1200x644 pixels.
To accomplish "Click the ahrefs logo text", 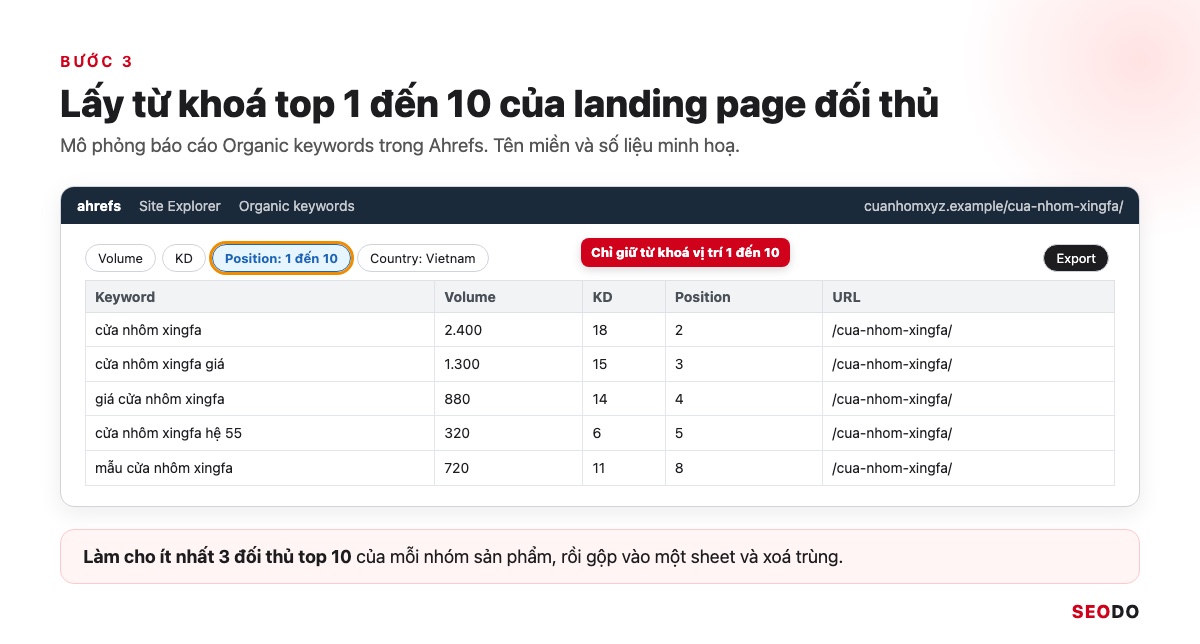I will 99,206.
